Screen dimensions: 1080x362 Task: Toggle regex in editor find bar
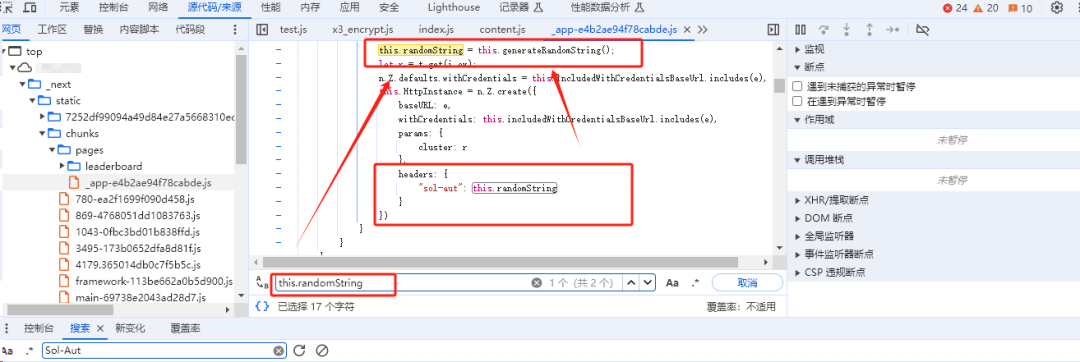(x=695, y=283)
